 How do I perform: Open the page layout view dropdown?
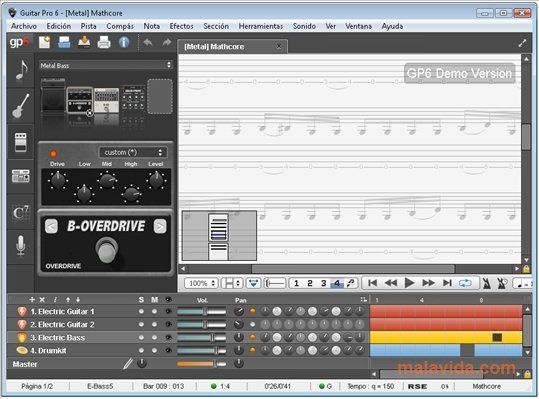[x=232, y=283]
